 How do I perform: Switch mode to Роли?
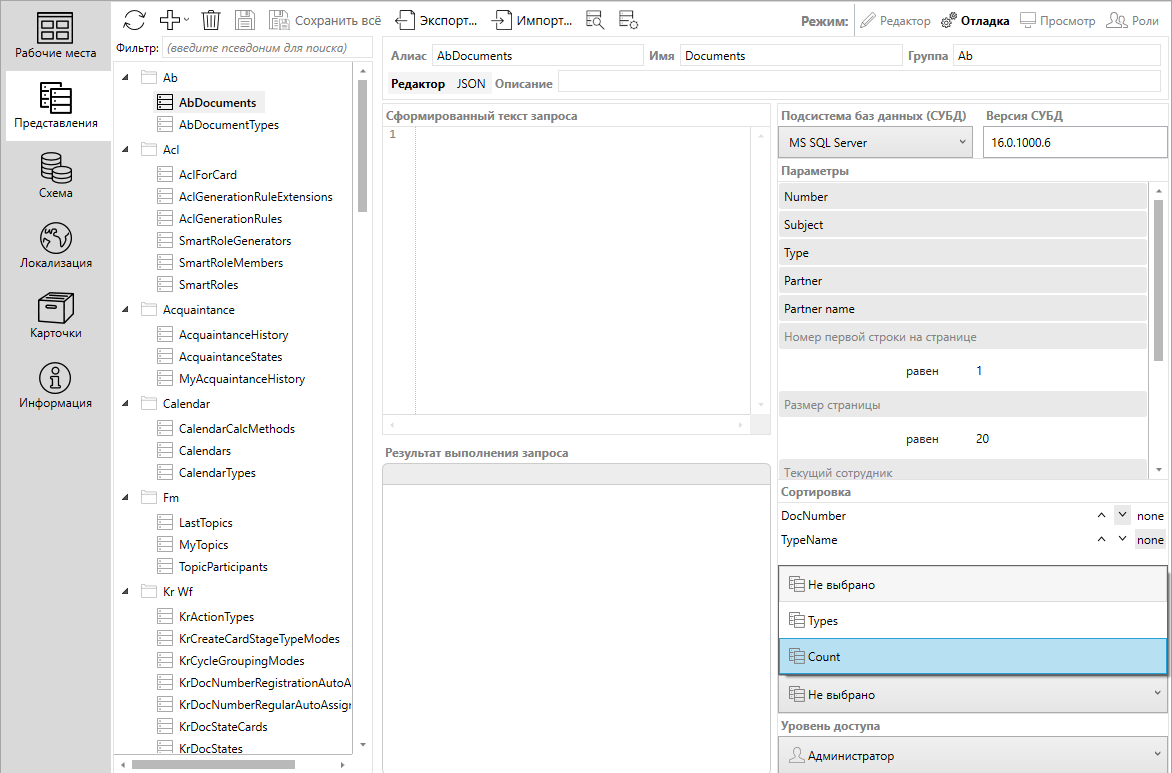pos(1132,21)
